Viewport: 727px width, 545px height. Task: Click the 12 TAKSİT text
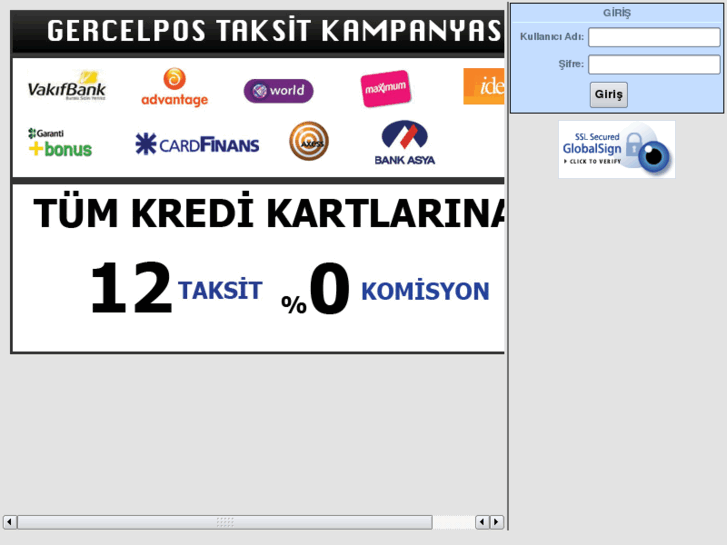click(177, 288)
